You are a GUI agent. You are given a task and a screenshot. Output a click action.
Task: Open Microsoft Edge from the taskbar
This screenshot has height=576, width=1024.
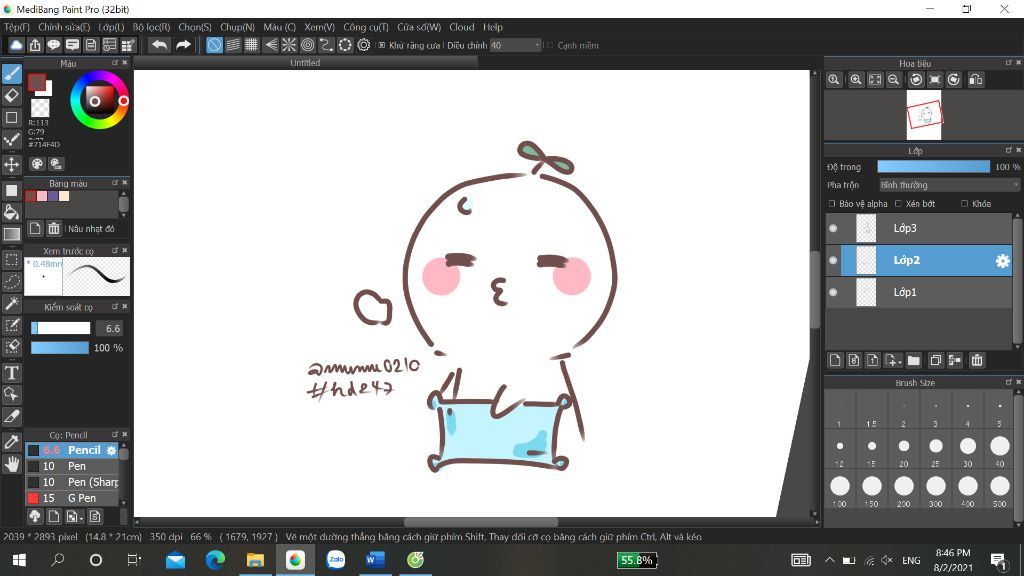click(x=216, y=560)
